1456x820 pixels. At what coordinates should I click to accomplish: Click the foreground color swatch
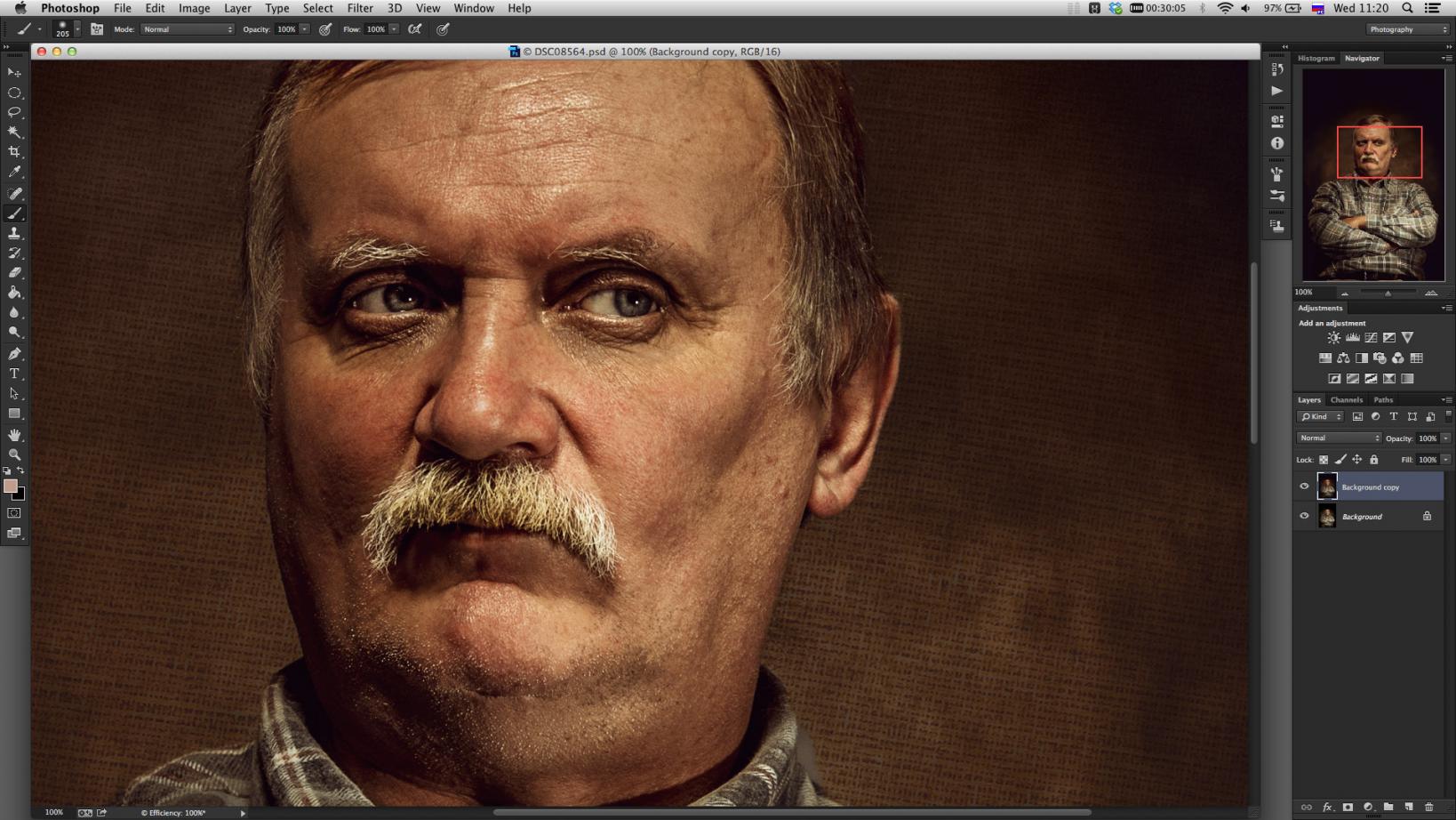tap(10, 486)
